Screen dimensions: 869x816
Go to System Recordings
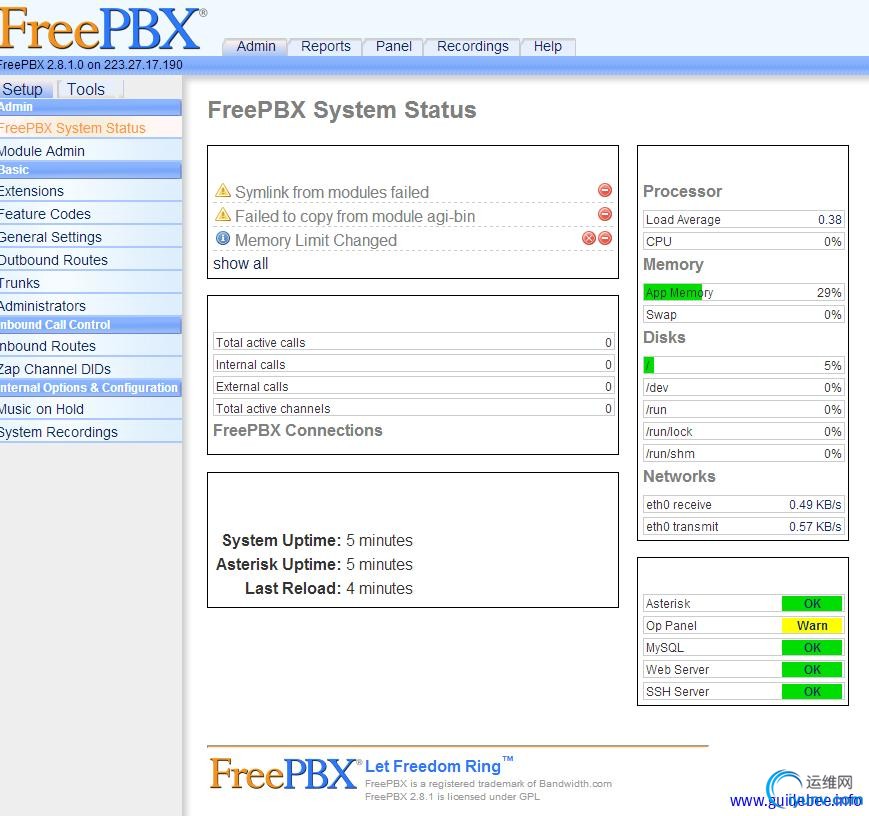coord(91,432)
